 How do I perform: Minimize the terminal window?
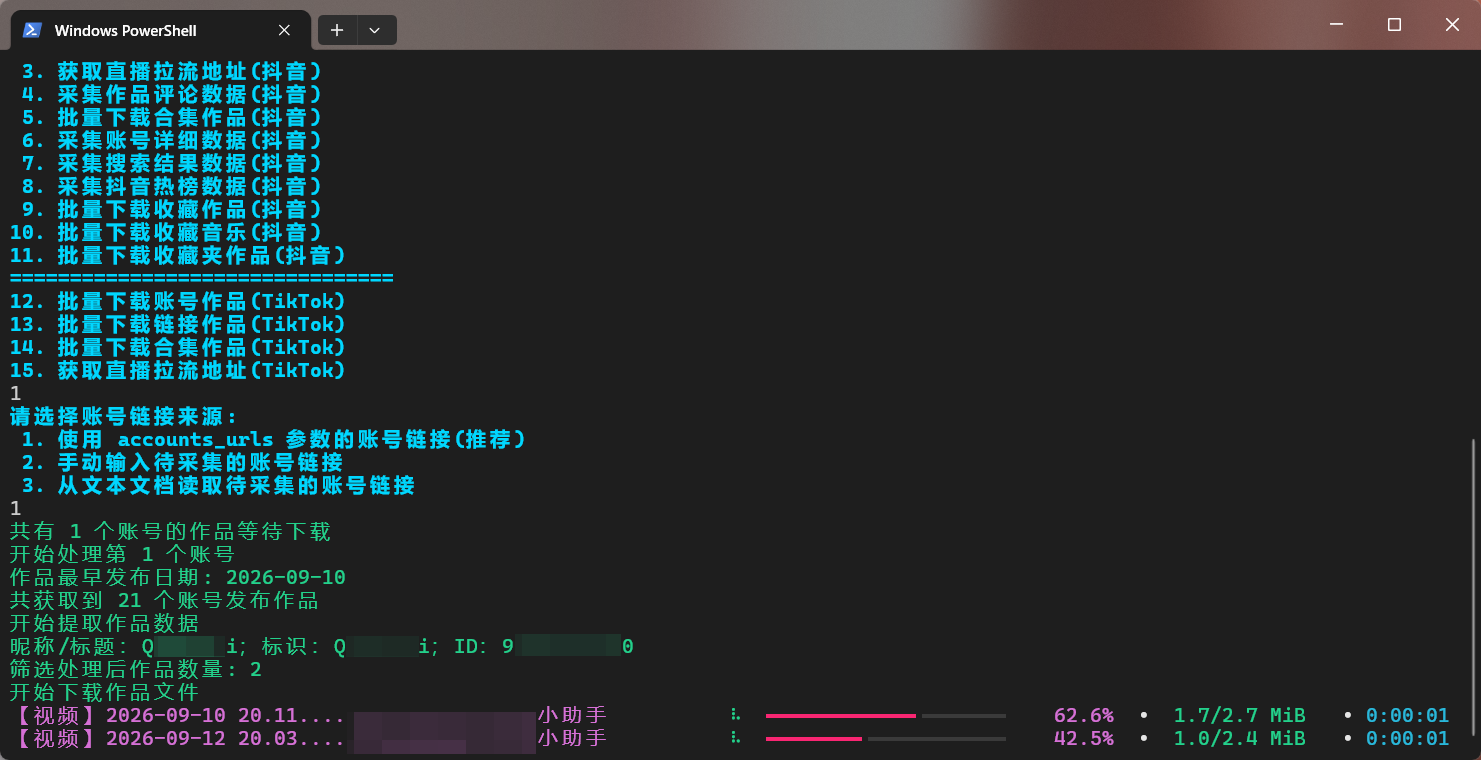(1336, 24)
